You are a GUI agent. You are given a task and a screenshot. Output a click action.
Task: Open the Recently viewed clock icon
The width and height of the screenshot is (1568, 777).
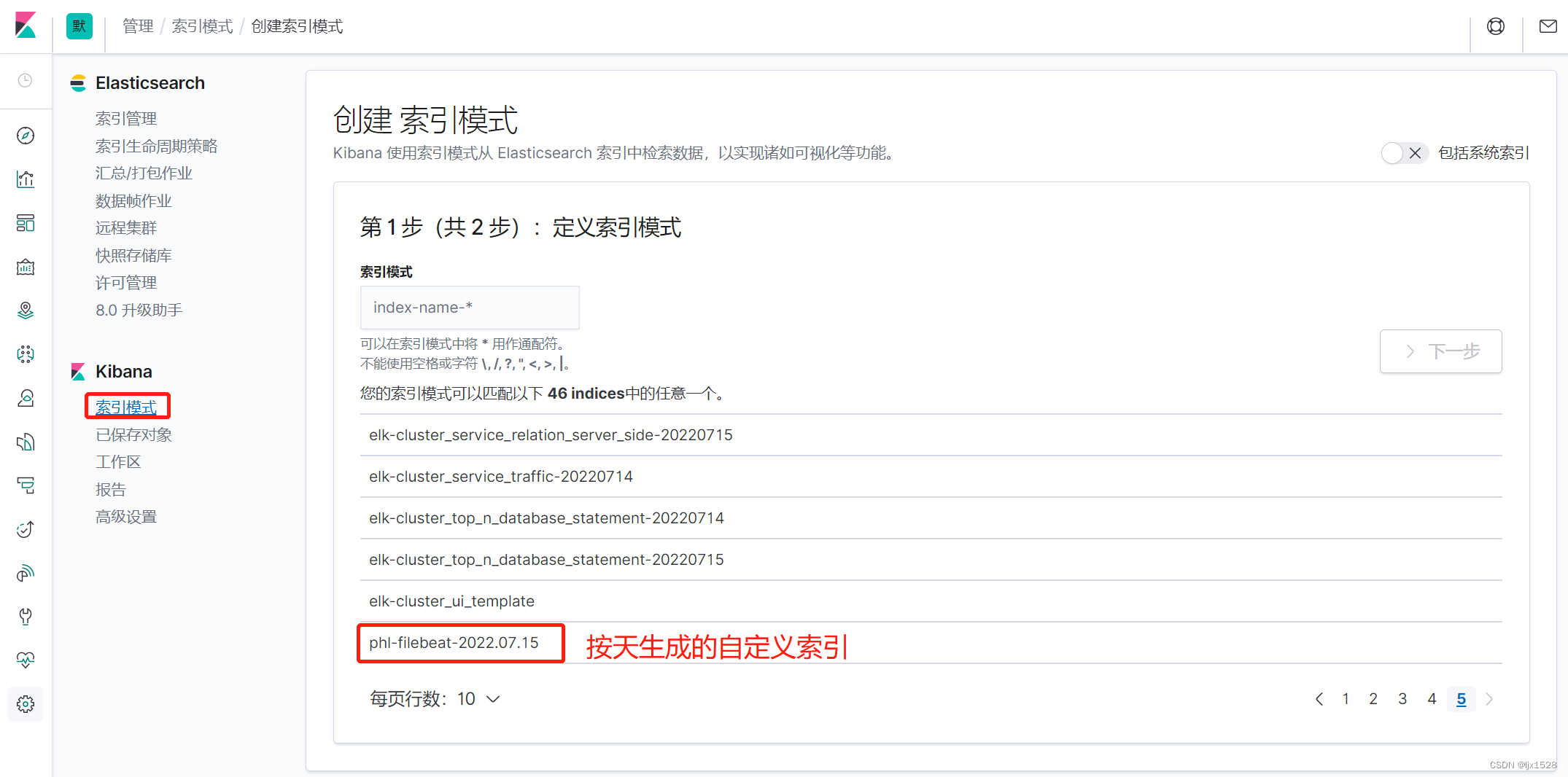26,80
